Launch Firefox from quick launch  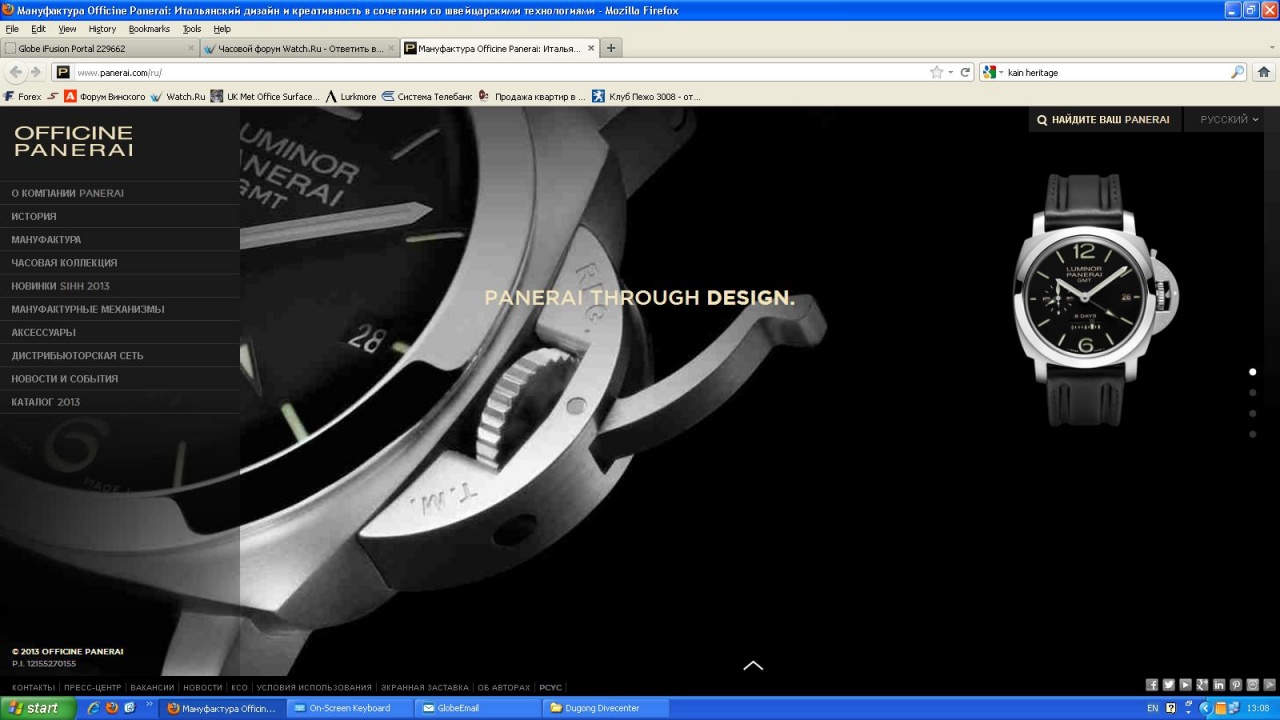tap(112, 708)
